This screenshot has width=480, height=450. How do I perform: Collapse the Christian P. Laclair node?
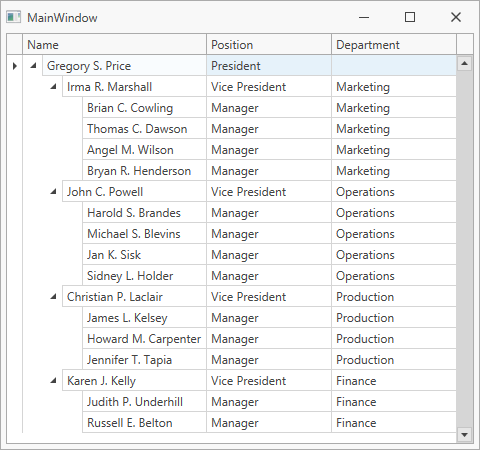pos(53,297)
